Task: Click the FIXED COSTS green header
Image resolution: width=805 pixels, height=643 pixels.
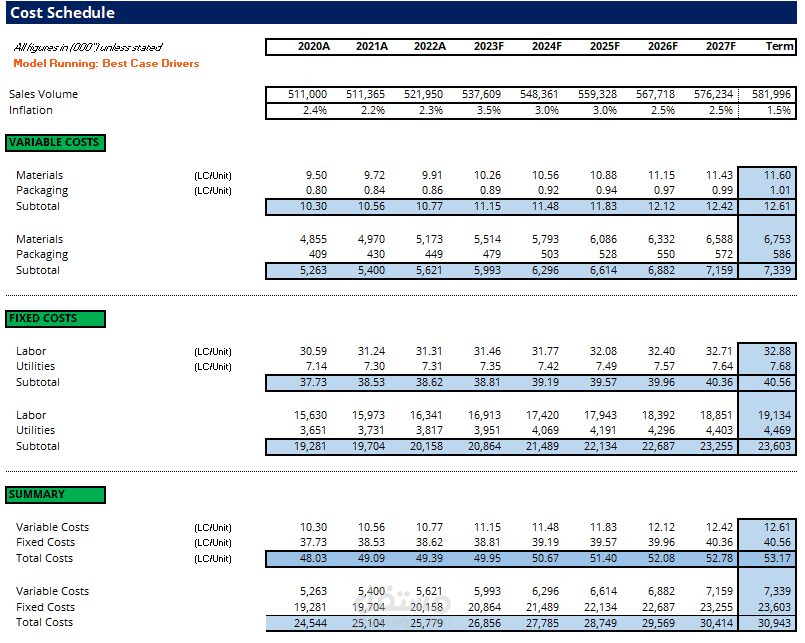Action: [55, 319]
